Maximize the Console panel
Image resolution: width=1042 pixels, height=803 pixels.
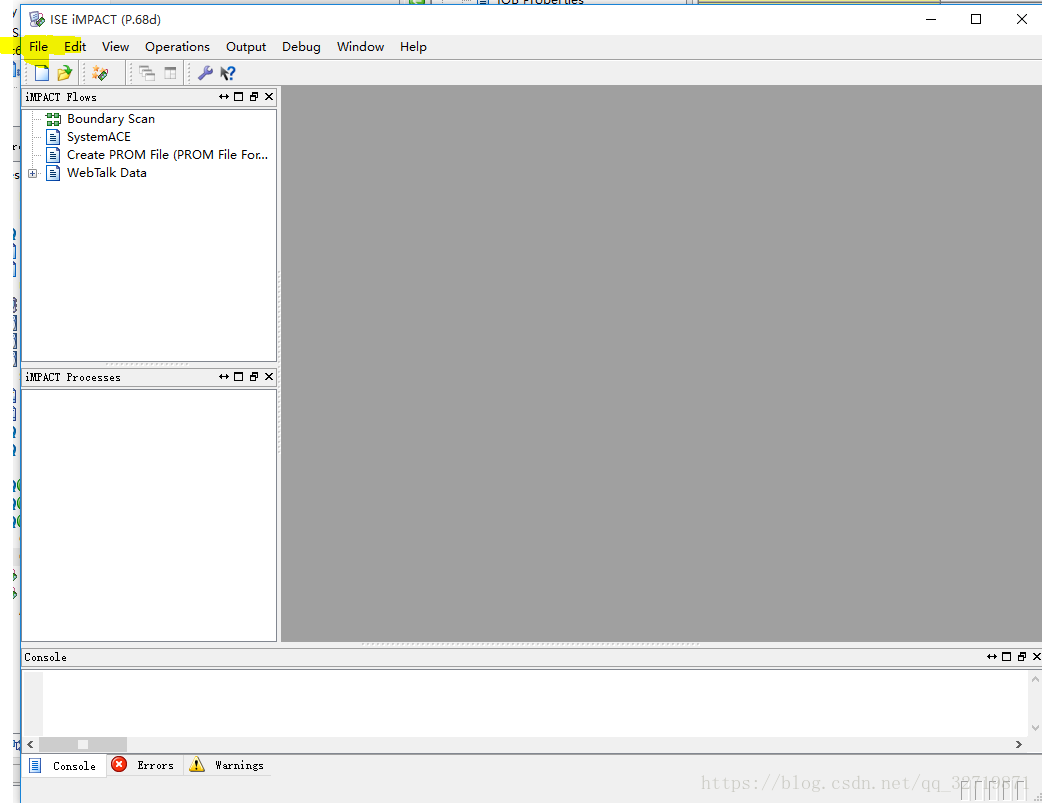(1006, 657)
